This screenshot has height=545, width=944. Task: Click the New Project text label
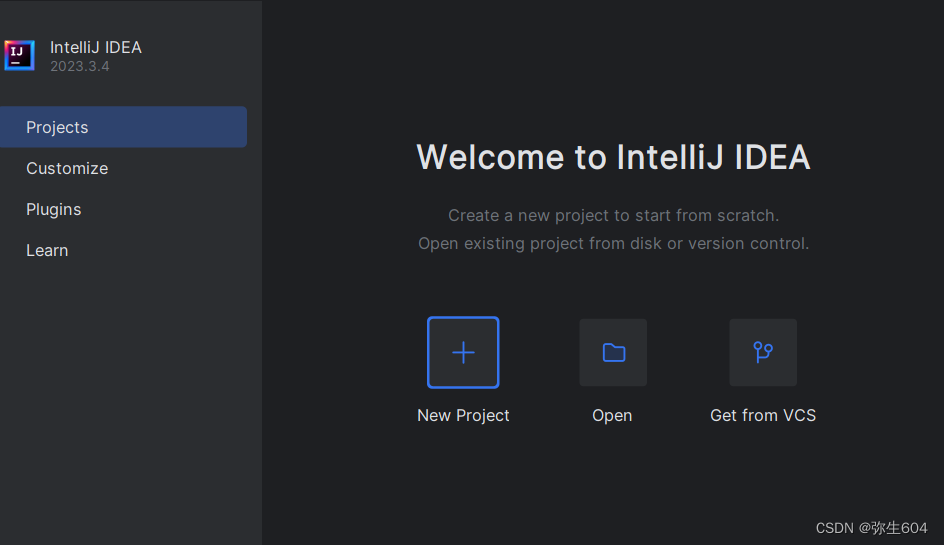click(463, 416)
